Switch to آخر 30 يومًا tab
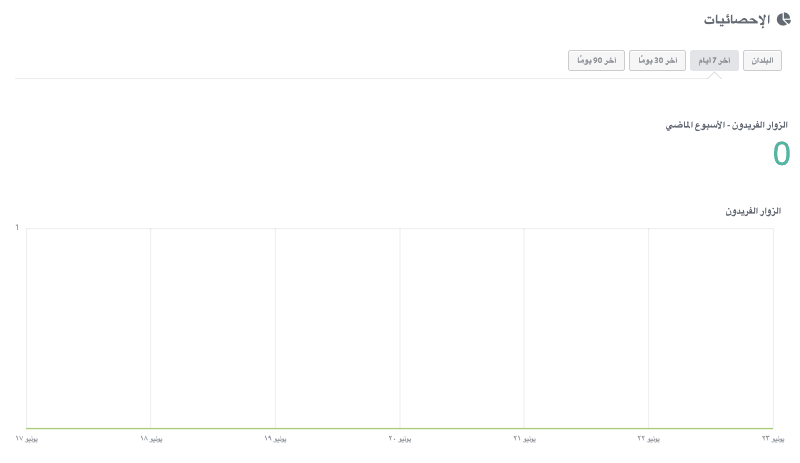 657,60
